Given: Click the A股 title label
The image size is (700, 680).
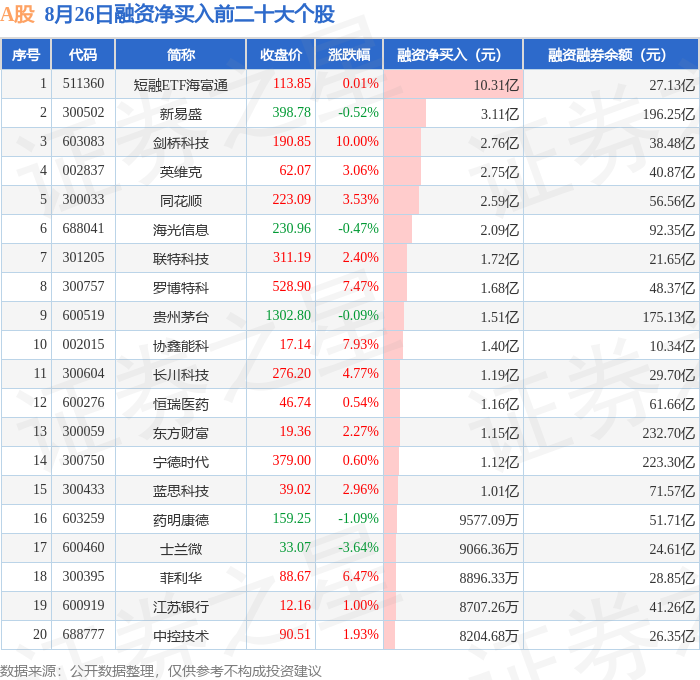Looking at the screenshot, I should [x=17, y=14].
